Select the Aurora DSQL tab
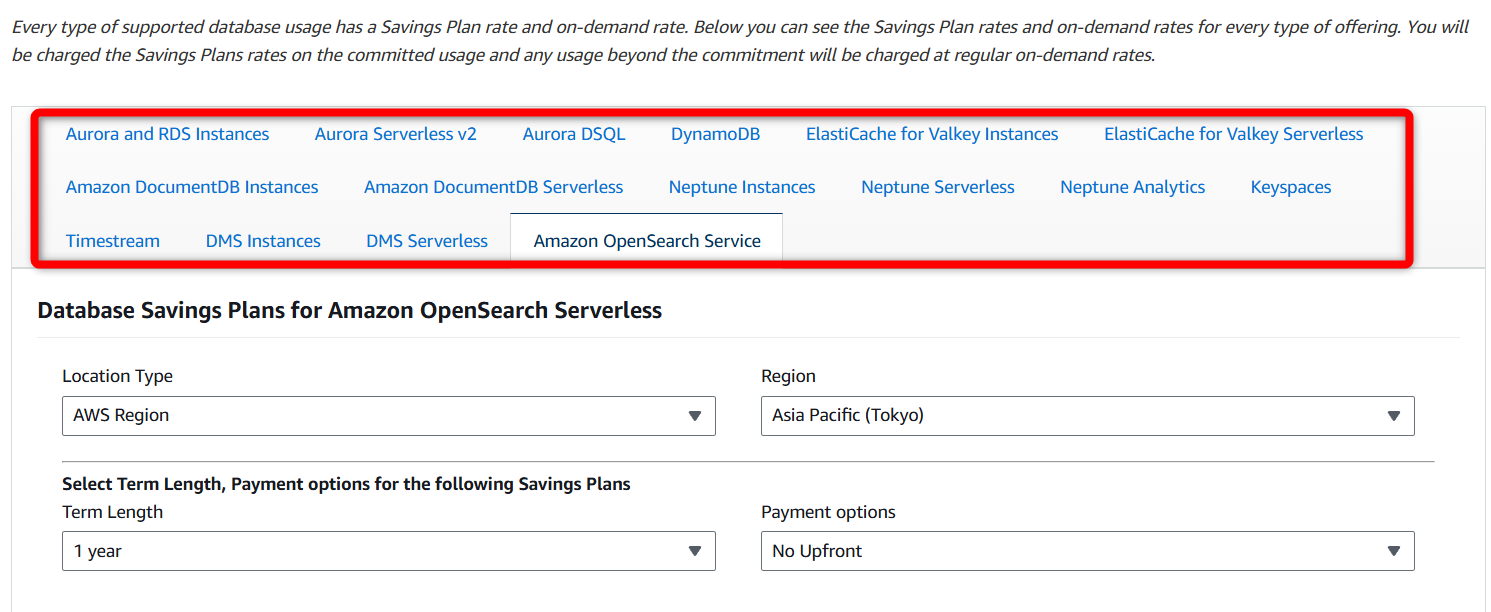Screen dimensions: 1491x612 click(574, 134)
